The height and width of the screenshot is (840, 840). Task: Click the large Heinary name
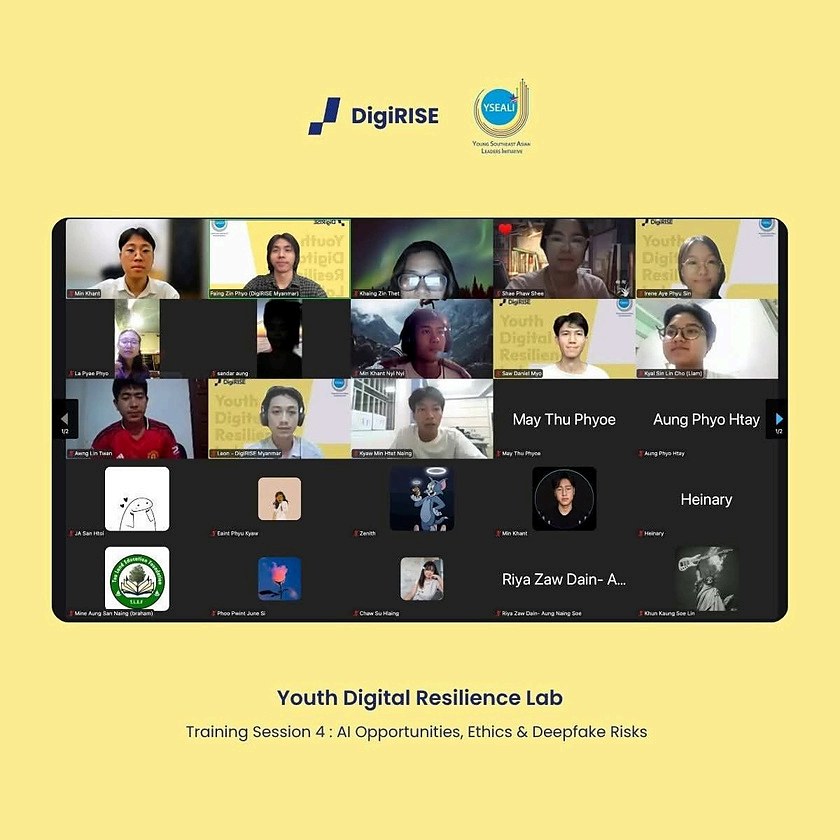(707, 499)
